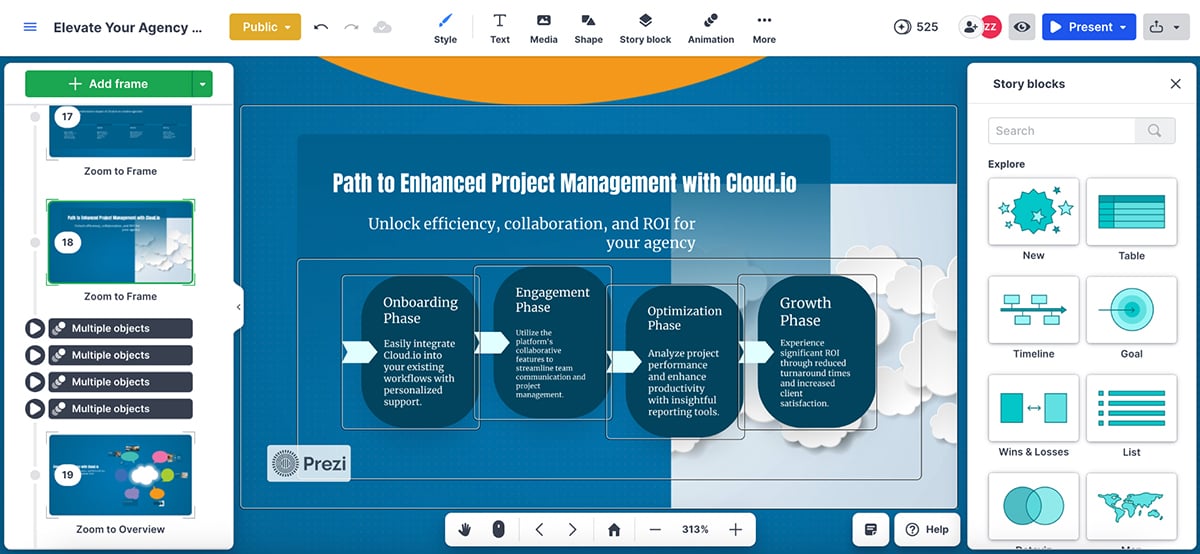Open the Style tool

[445, 28]
